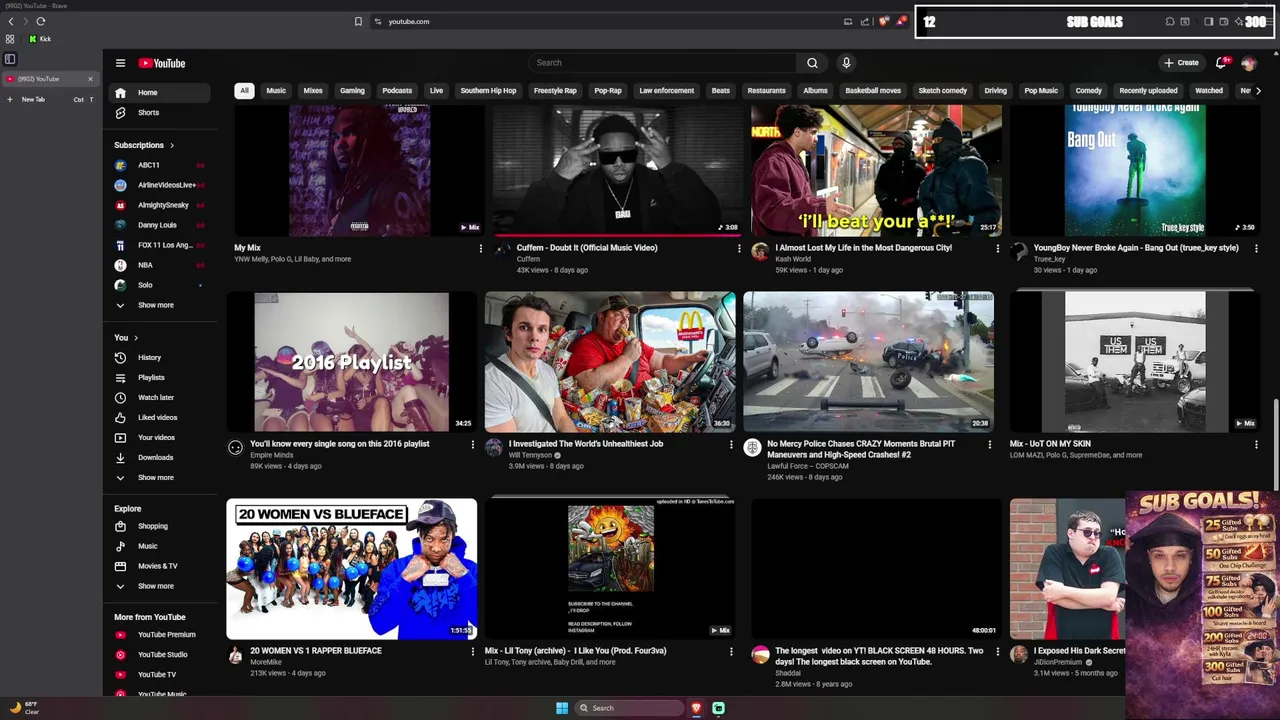Open Brave Shields lion icon
The width and height of the screenshot is (1280, 720).
[x=883, y=21]
